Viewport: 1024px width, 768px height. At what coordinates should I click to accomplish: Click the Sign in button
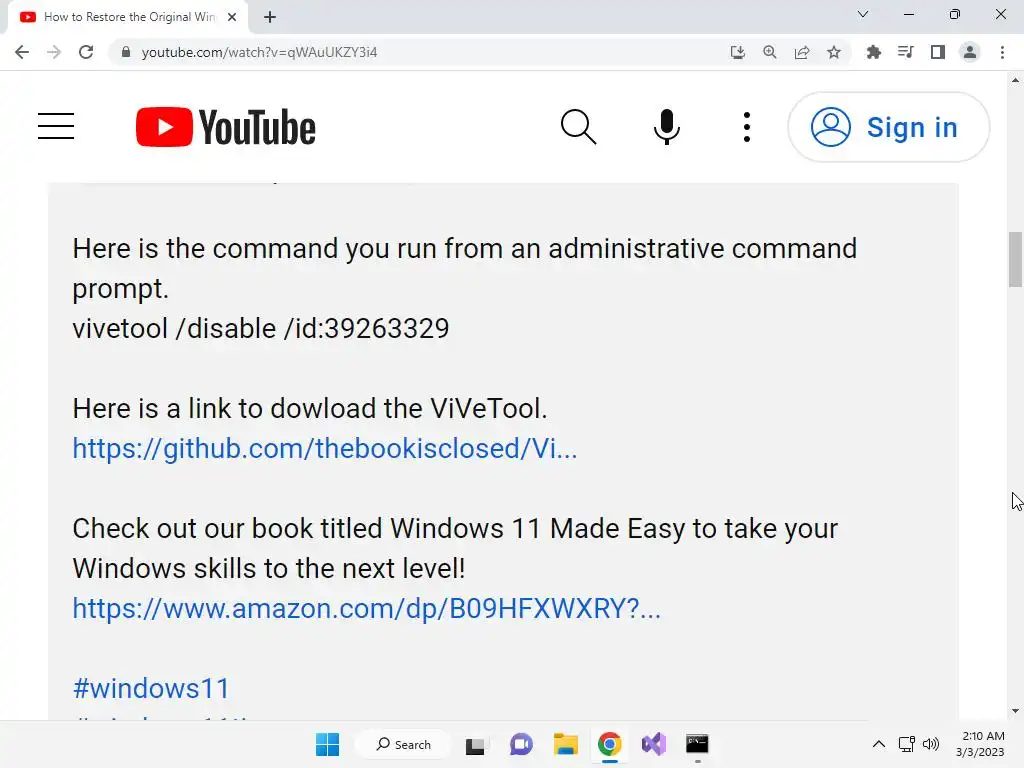coord(888,127)
